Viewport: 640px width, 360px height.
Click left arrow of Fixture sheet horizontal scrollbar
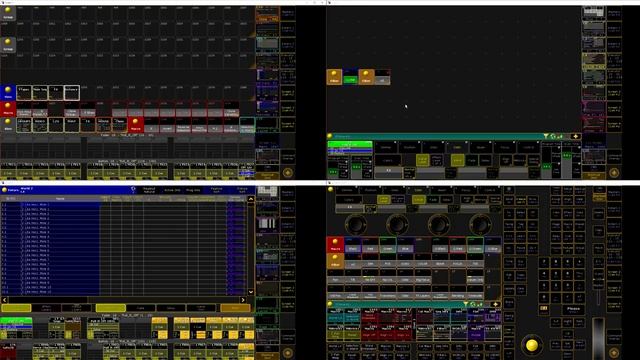click(x=4, y=300)
